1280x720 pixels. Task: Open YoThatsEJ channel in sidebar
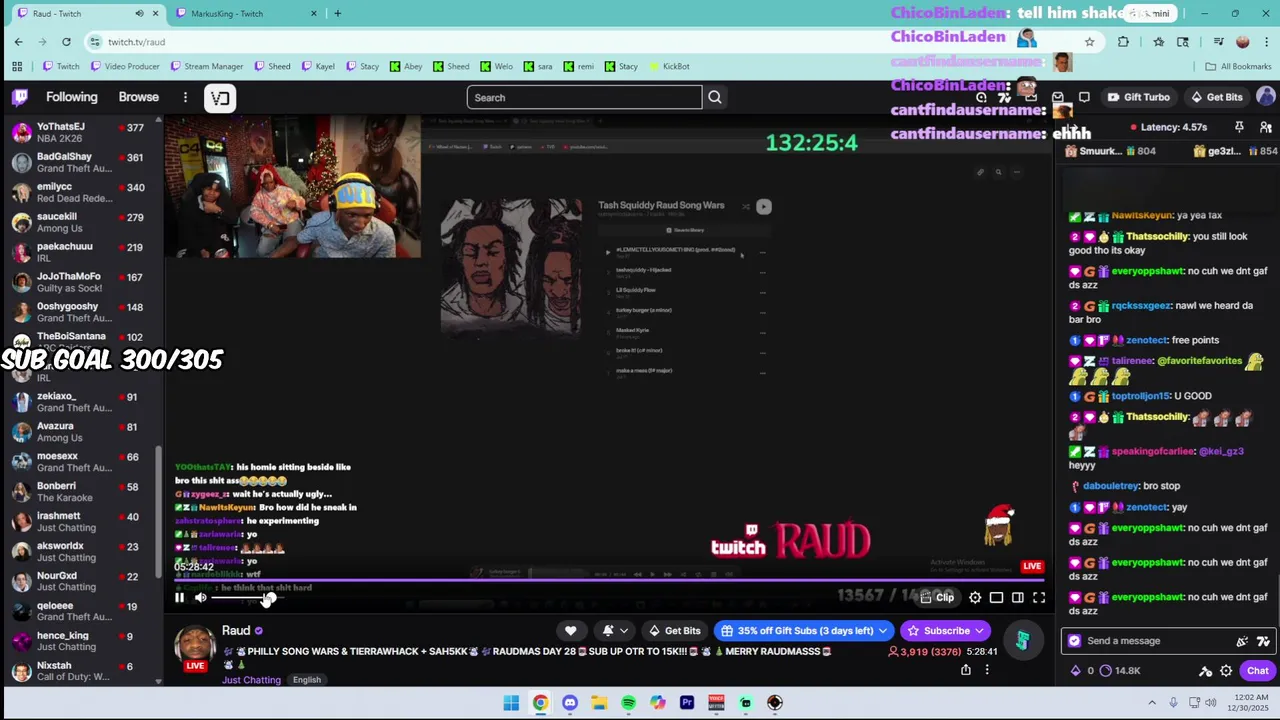(80, 133)
